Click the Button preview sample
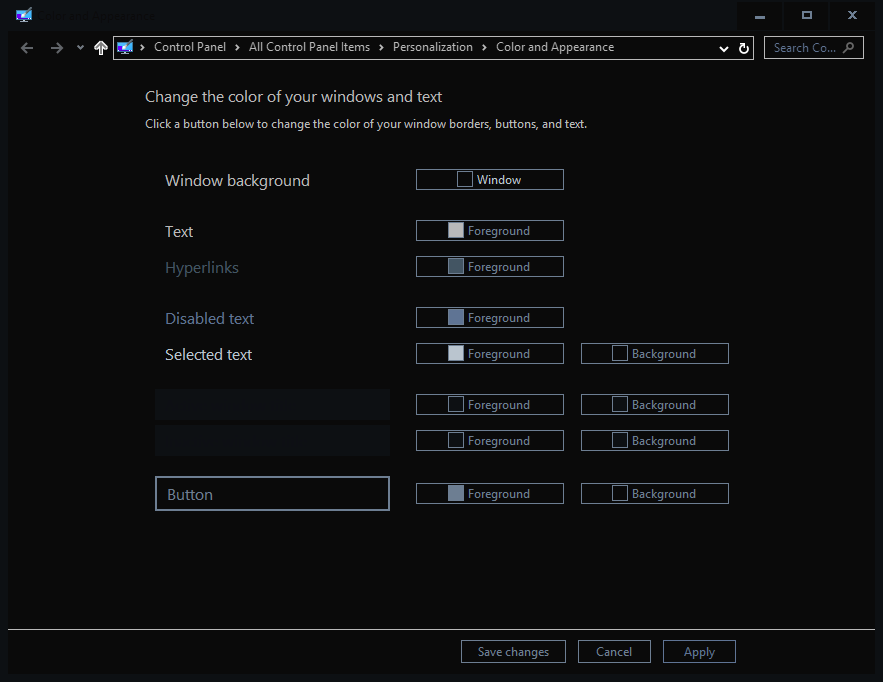 point(272,494)
